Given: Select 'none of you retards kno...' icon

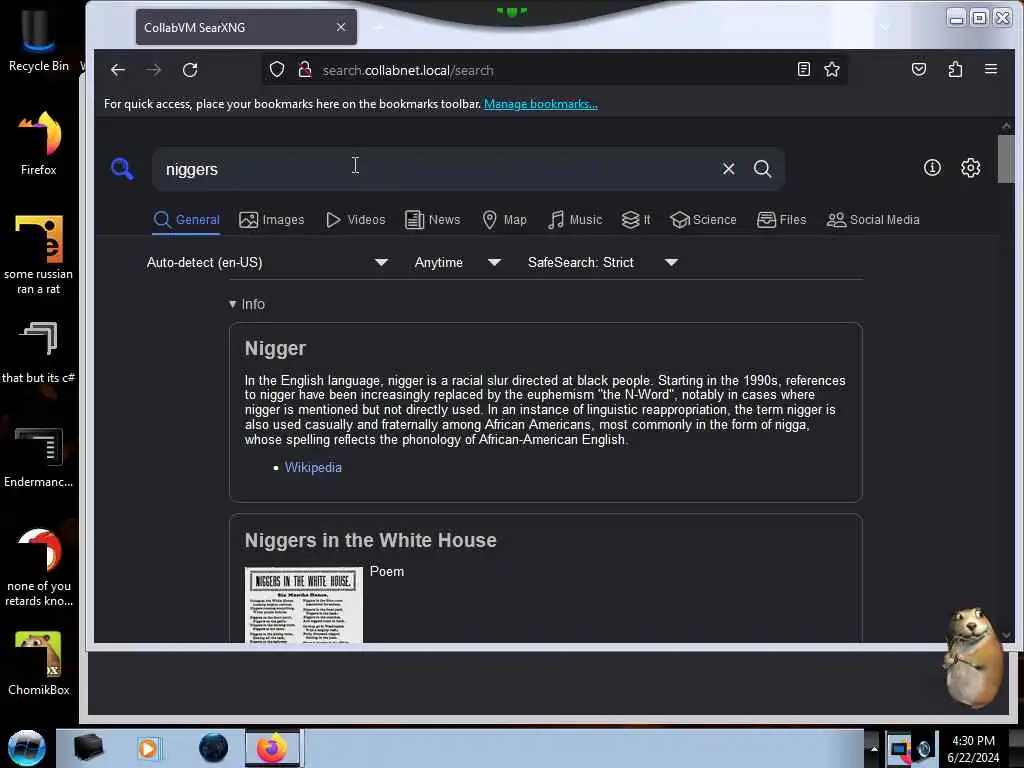Looking at the screenshot, I should [x=39, y=567].
